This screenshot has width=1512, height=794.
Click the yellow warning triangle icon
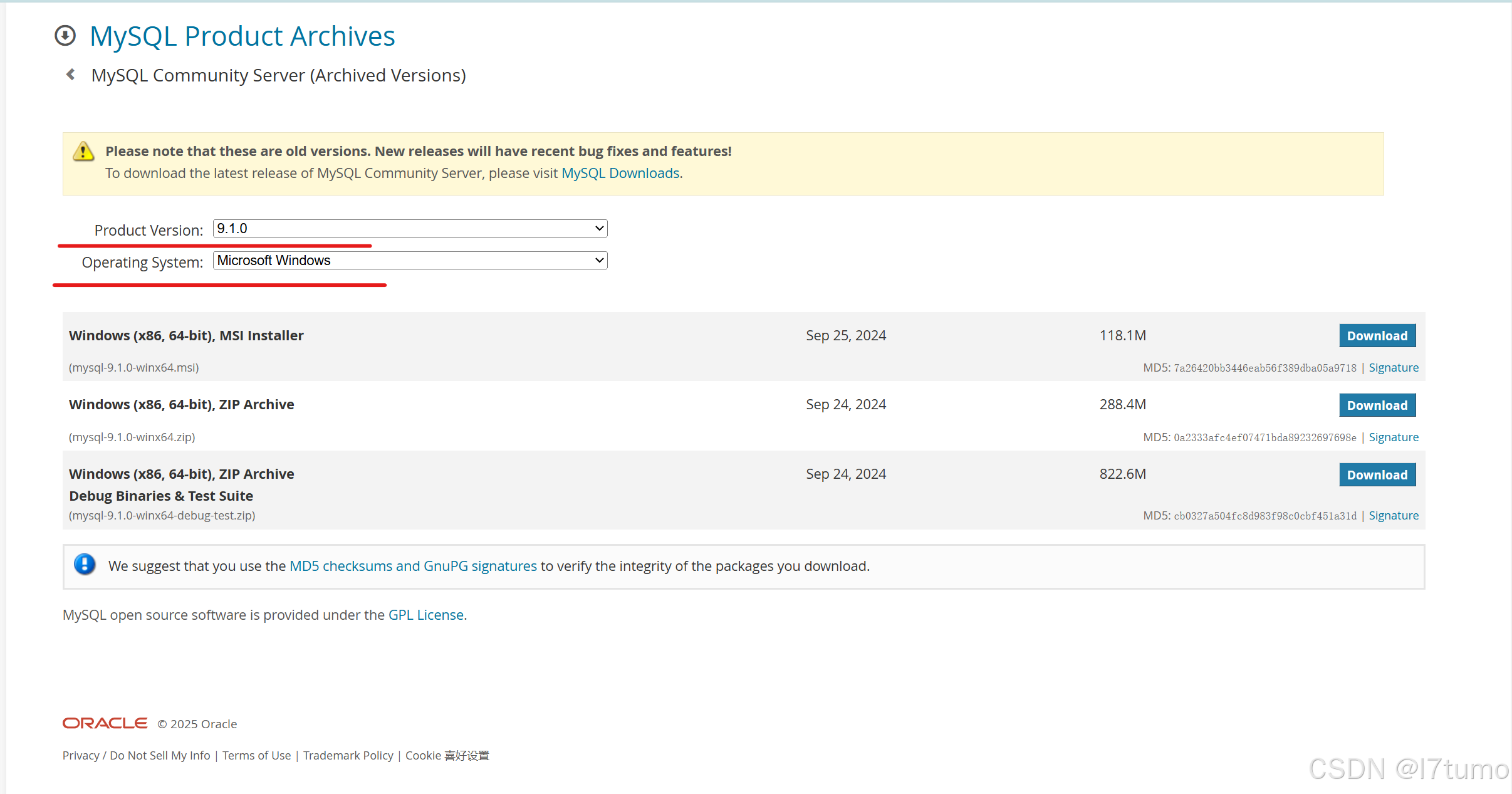point(83,152)
